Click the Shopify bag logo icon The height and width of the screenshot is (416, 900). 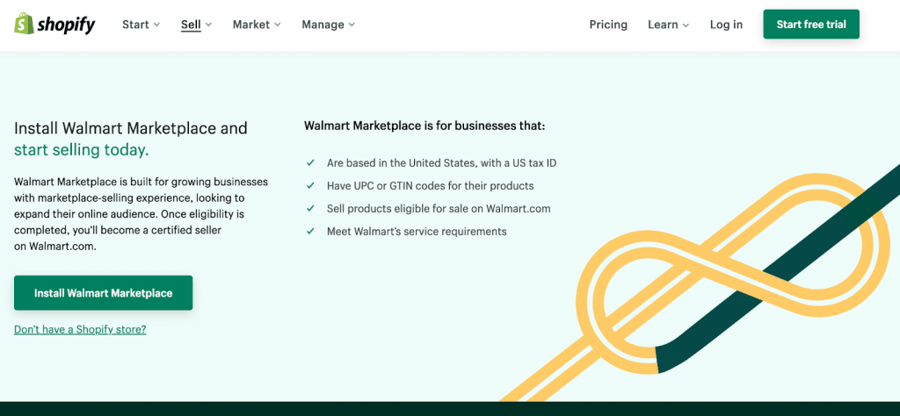pyautogui.click(x=24, y=24)
